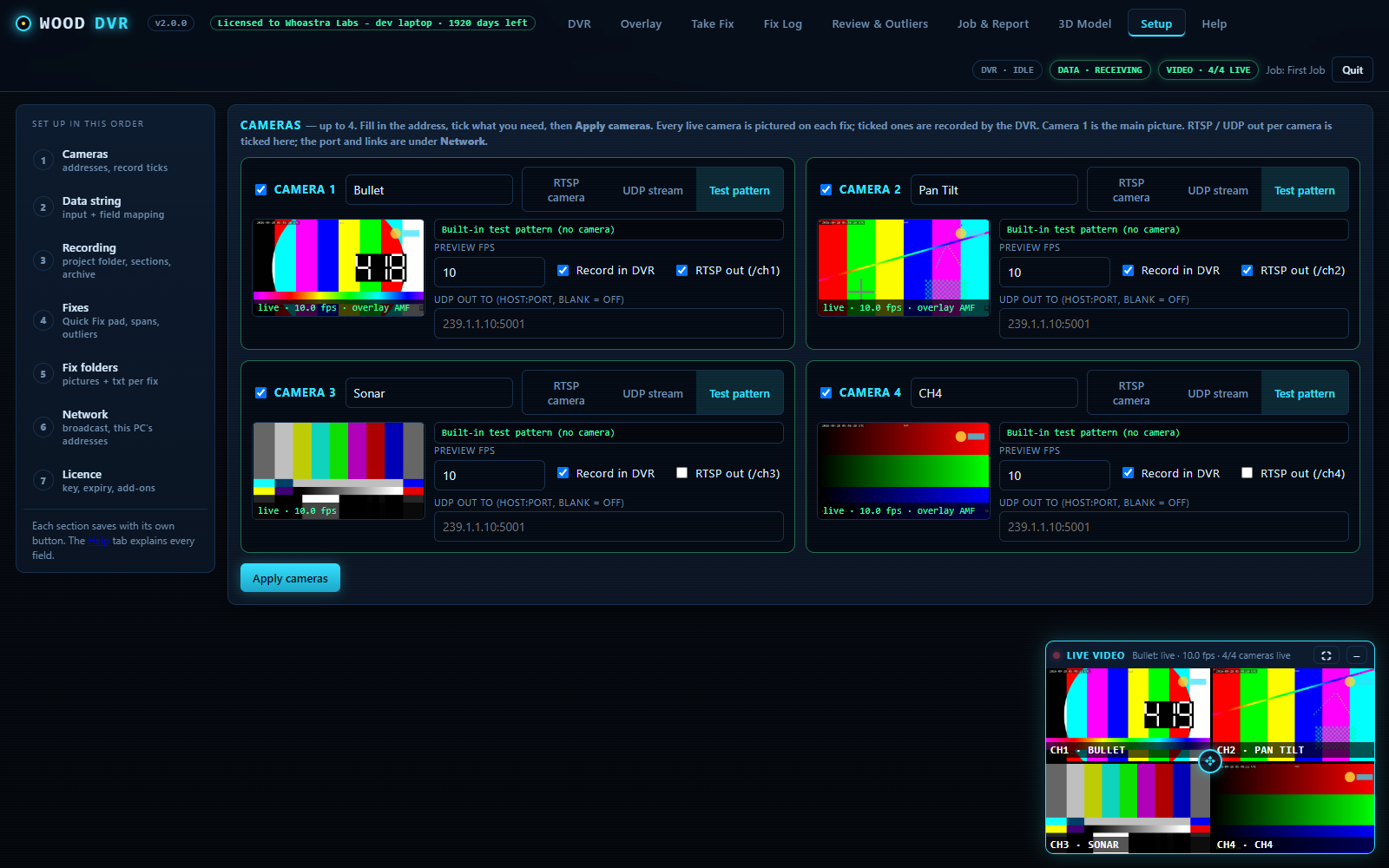The width and height of the screenshot is (1389, 868).
Task: Choose Test pattern source for Camera 3
Action: (x=740, y=393)
